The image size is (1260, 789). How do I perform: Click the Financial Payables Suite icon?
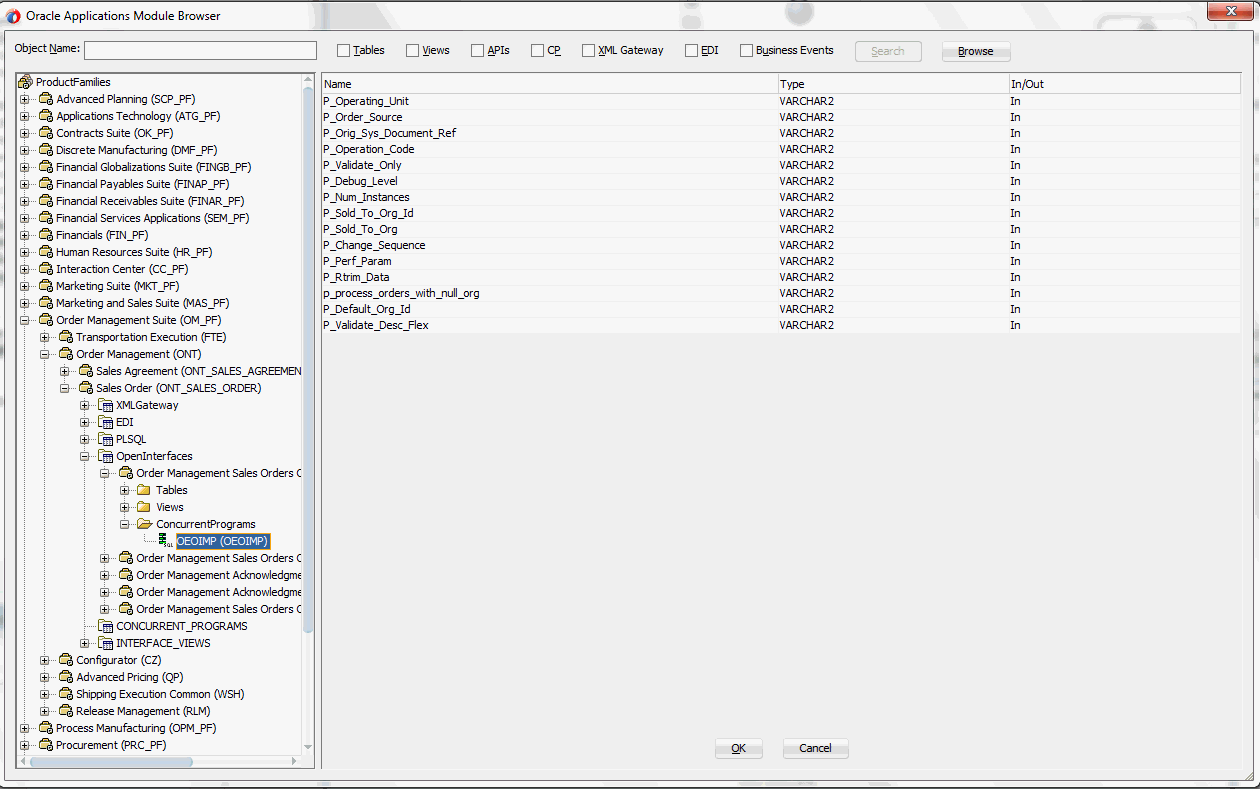[x=46, y=184]
